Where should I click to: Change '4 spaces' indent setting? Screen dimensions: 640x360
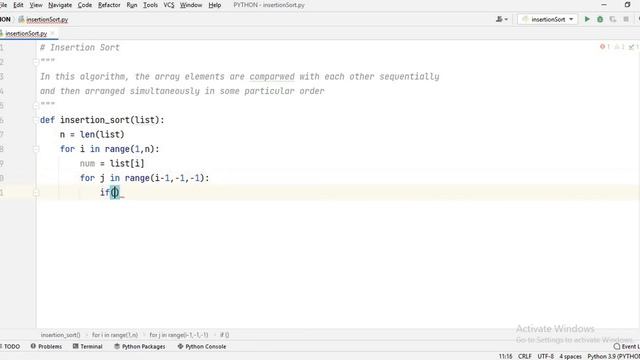(570, 356)
